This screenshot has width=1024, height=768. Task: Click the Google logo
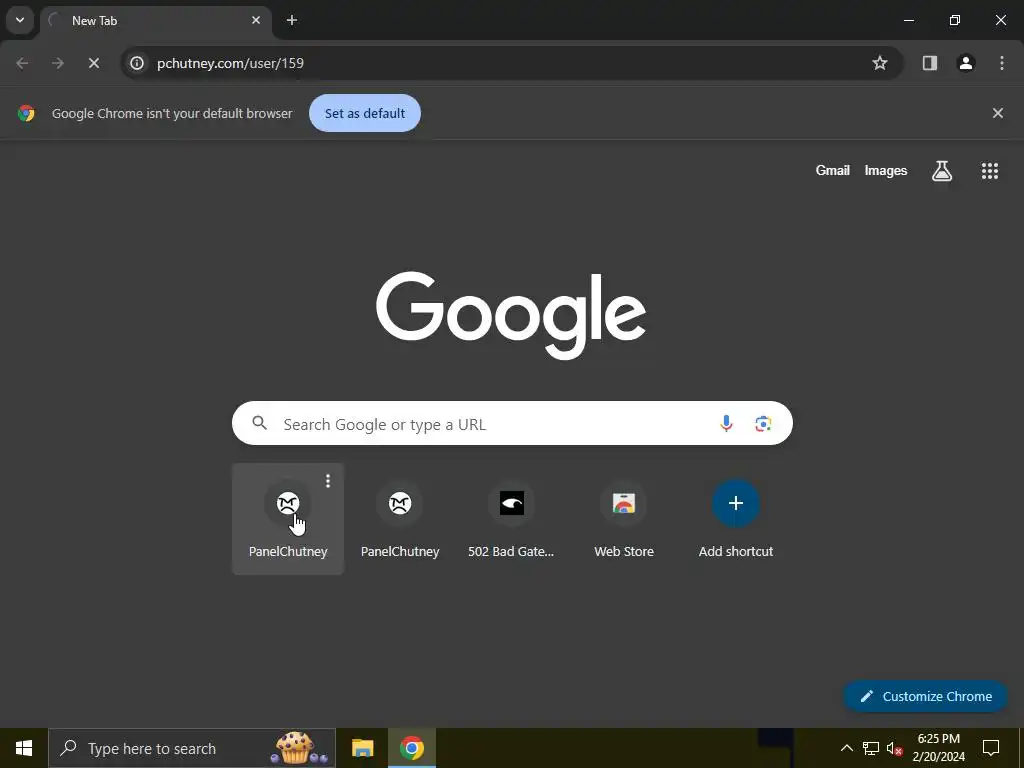511,315
